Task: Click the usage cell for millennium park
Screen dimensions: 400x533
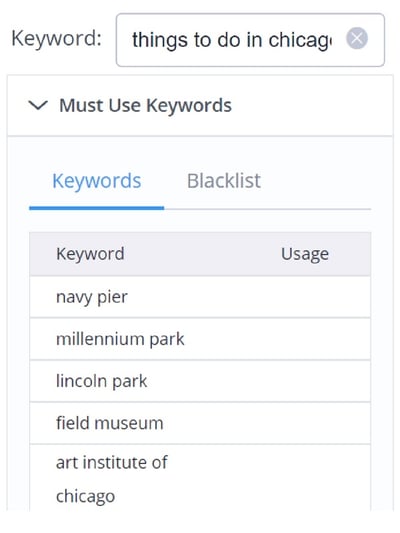Action: 305,339
